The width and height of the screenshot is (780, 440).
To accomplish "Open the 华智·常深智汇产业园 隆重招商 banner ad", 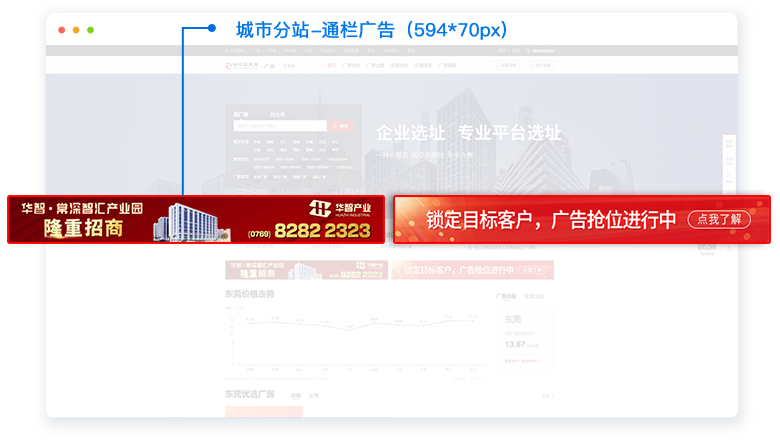I will 196,219.
